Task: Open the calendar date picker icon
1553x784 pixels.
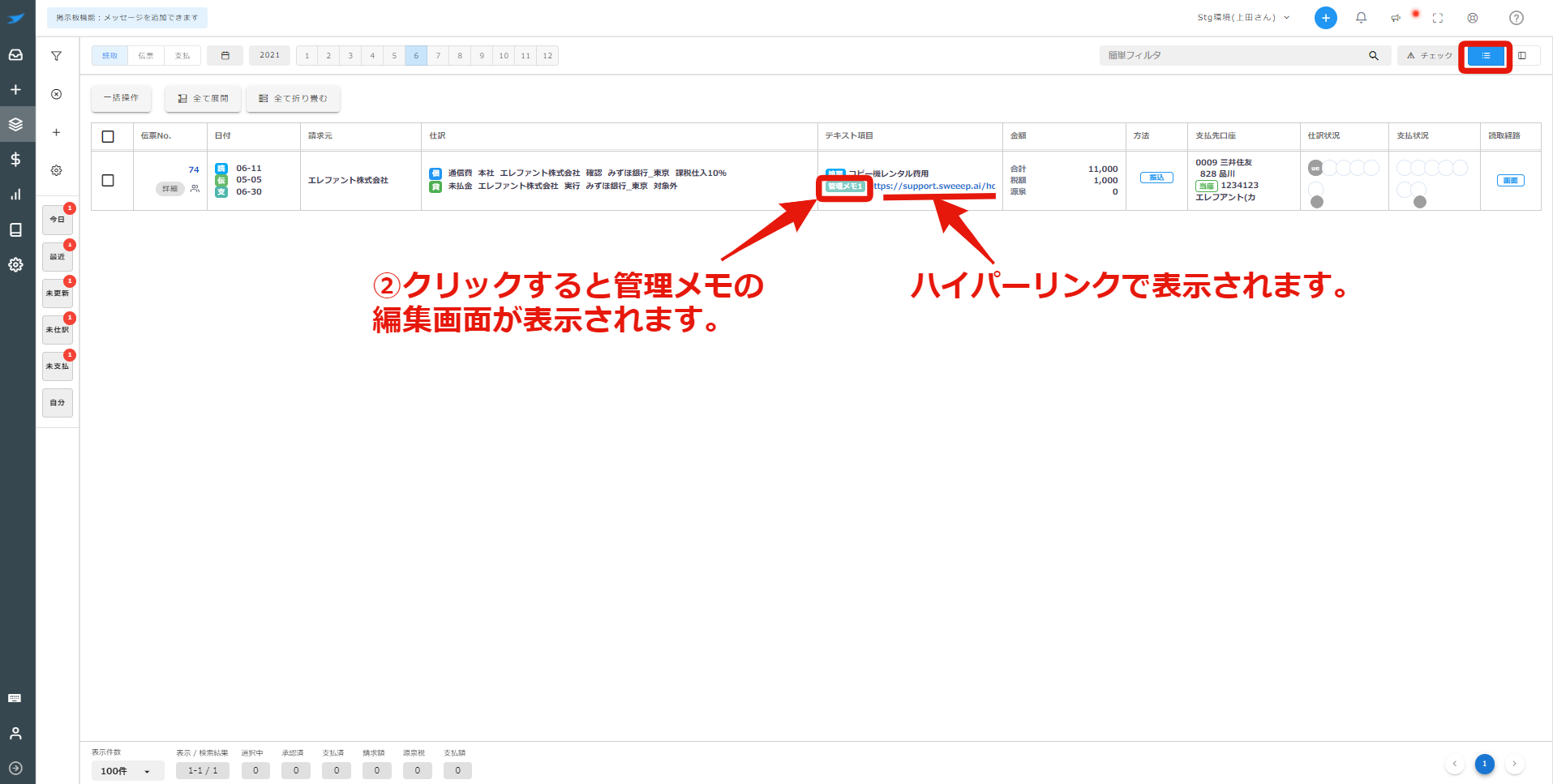Action: [225, 55]
